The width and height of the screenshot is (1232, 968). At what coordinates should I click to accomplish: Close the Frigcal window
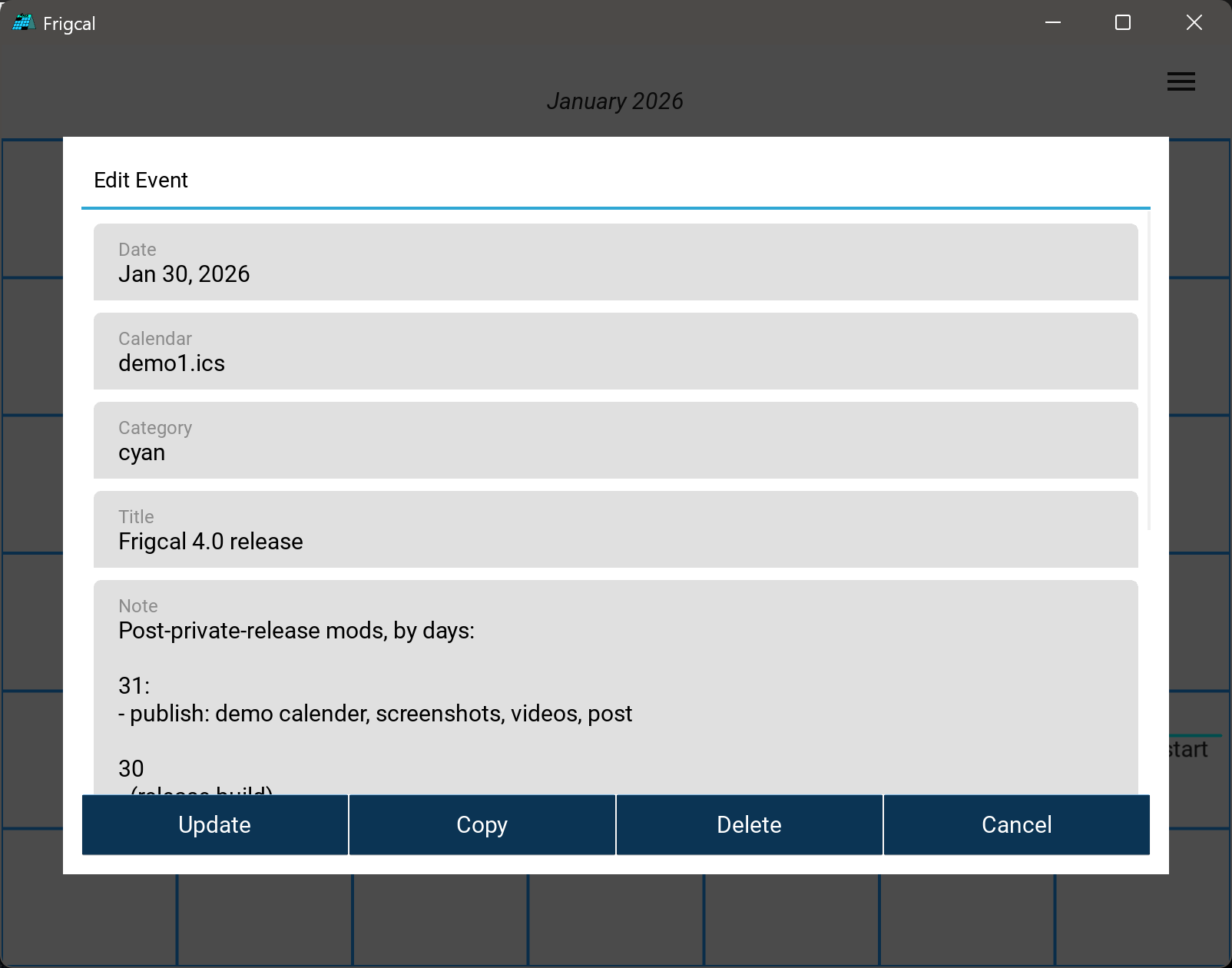1194,23
